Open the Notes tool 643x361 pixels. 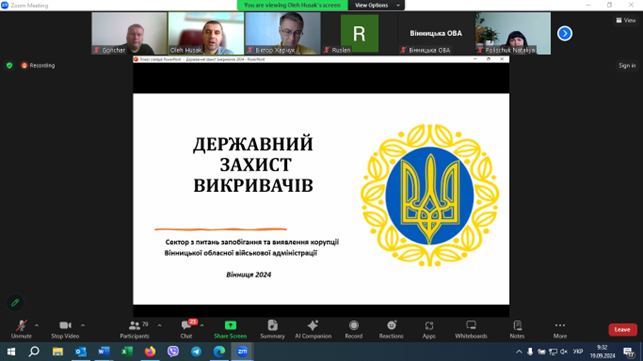point(517,329)
